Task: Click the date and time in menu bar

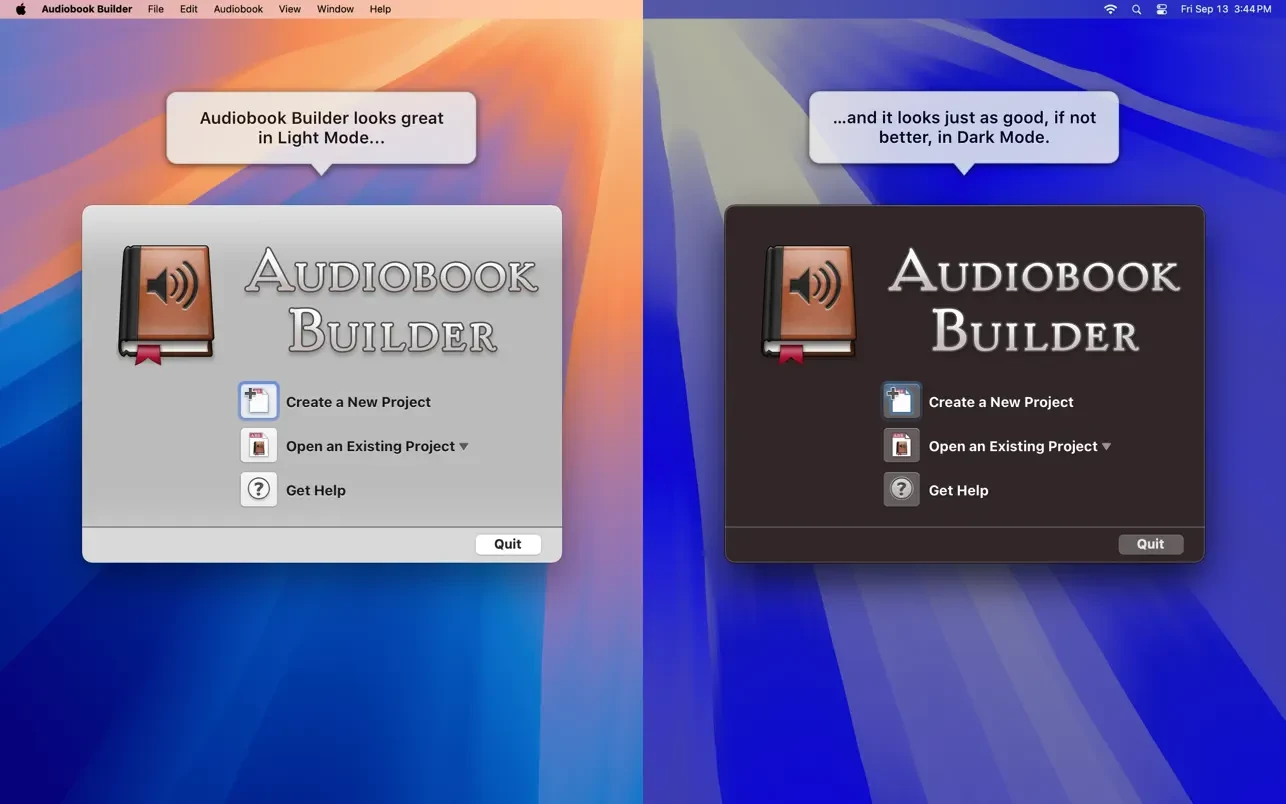Action: click(1226, 9)
